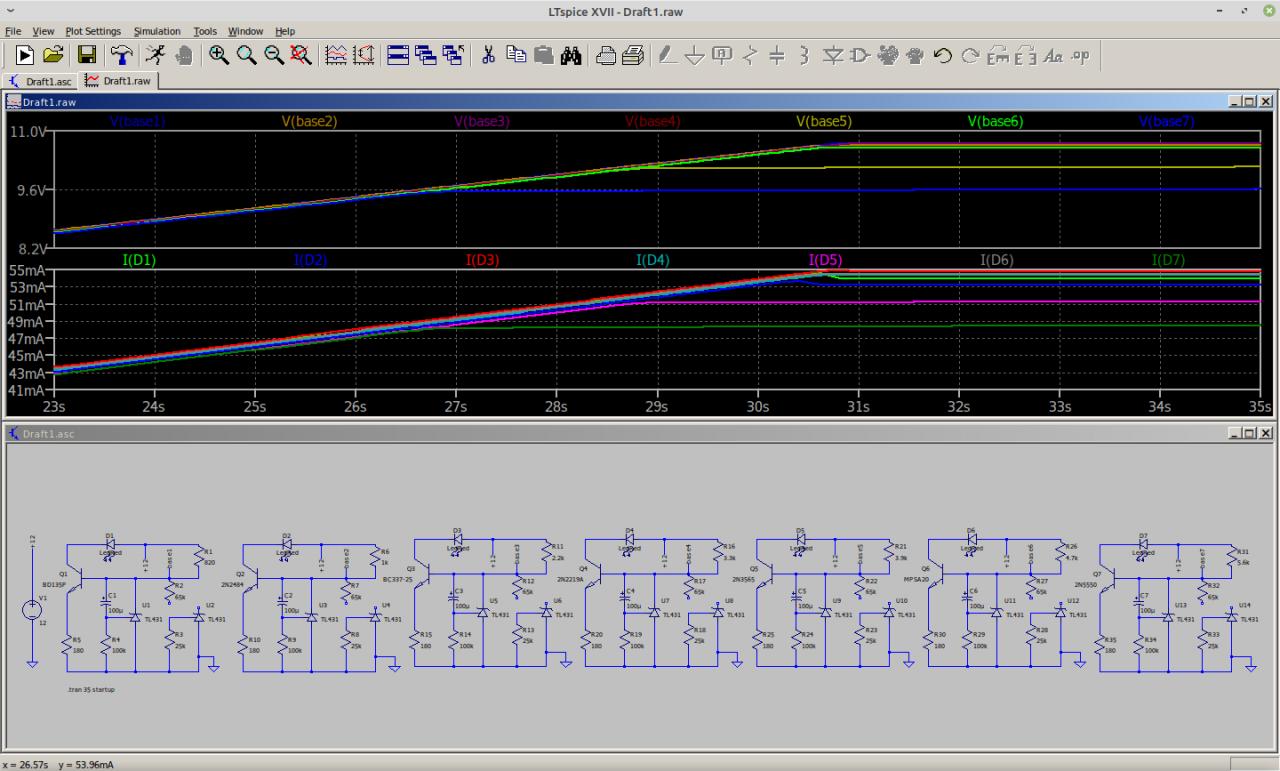The width and height of the screenshot is (1280, 771).
Task: Click the Undo arrow icon
Action: pos(942,55)
